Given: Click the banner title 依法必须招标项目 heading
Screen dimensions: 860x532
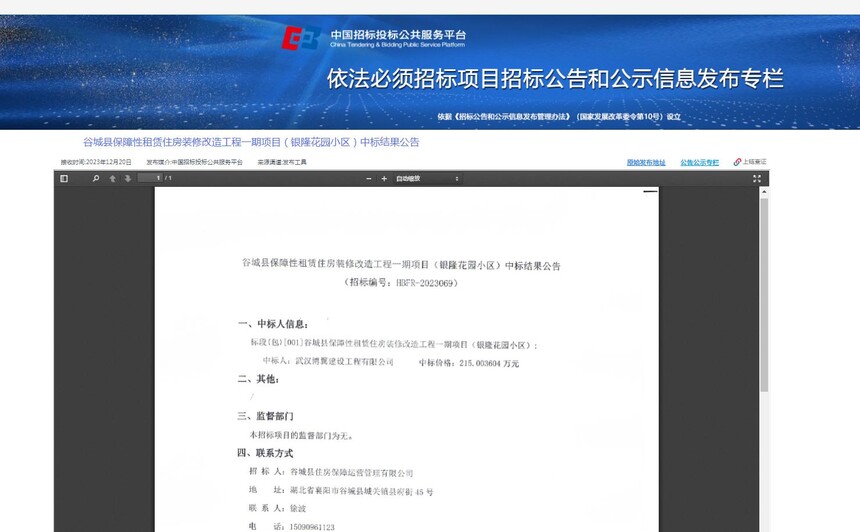Looking at the screenshot, I should (555, 79).
